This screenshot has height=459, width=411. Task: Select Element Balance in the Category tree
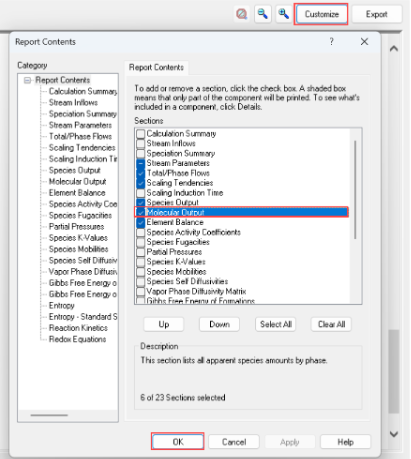click(x=77, y=193)
